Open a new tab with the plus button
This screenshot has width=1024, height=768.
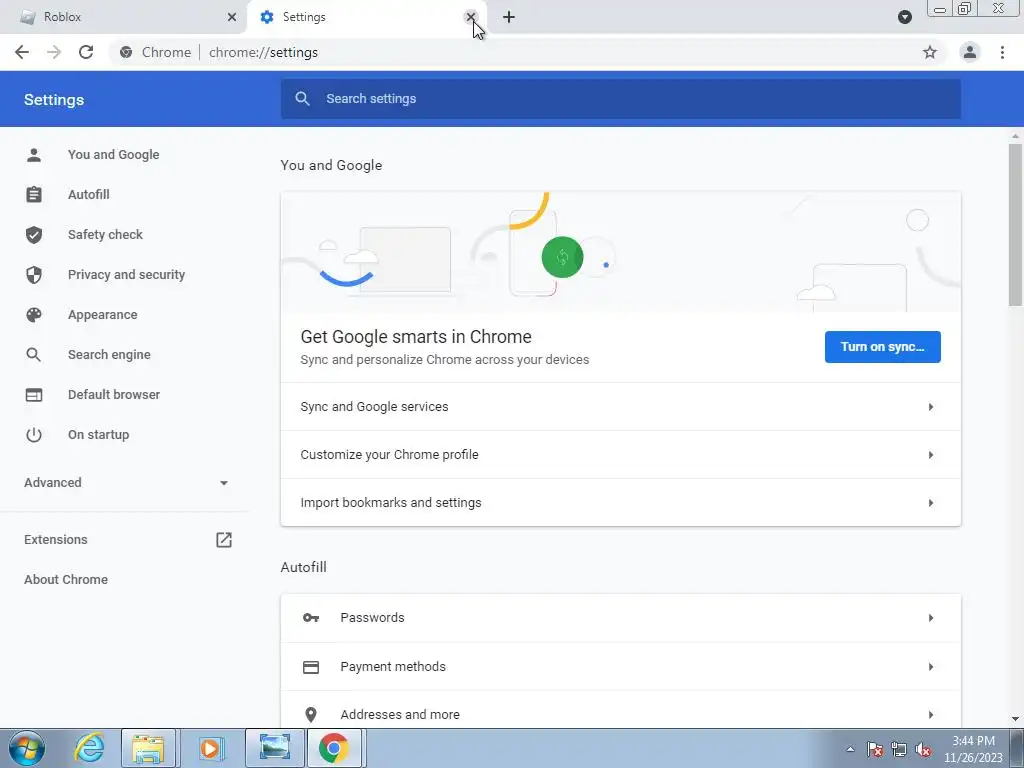coord(509,17)
